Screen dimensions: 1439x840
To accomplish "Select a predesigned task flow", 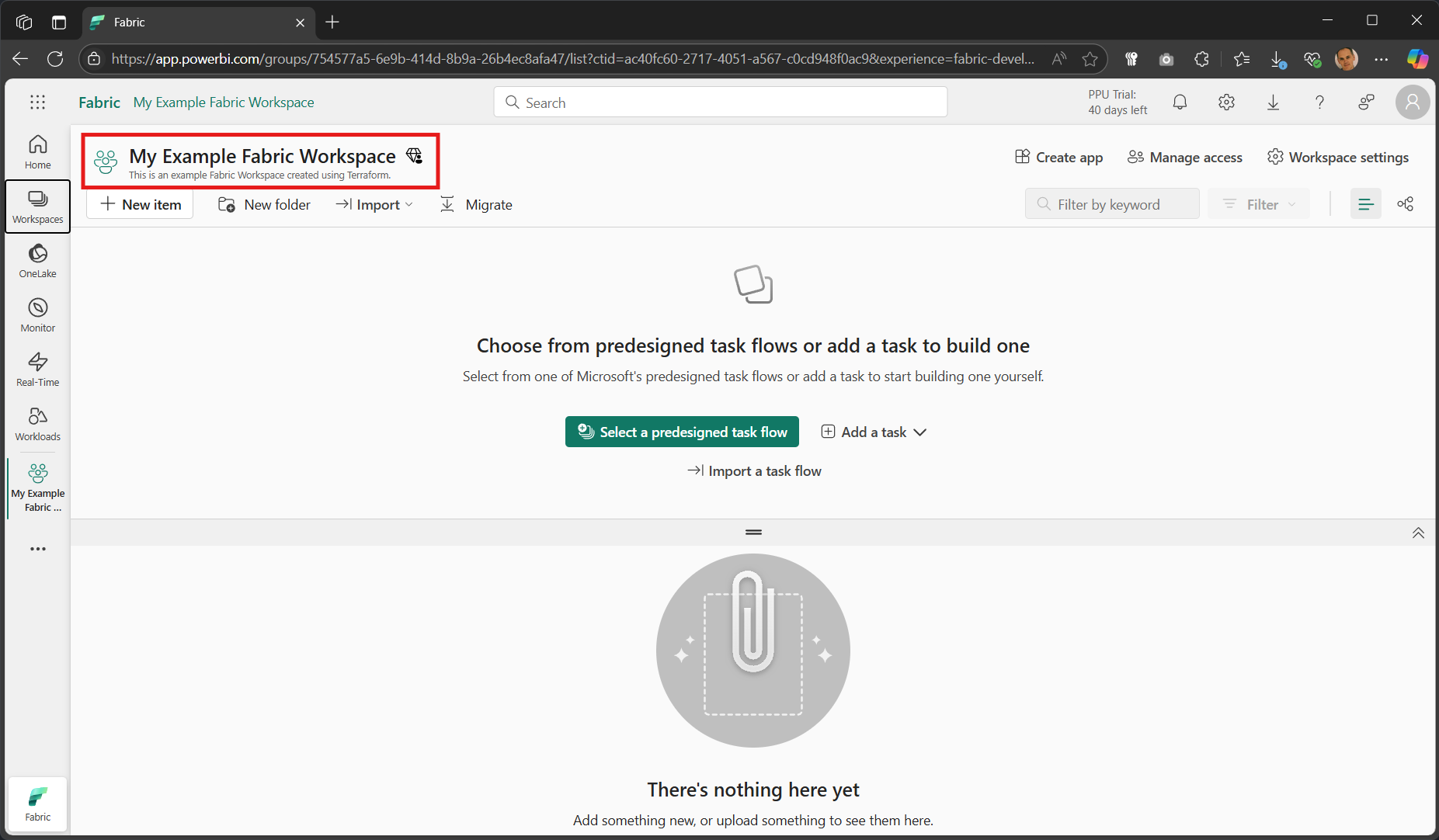I will click(x=682, y=432).
